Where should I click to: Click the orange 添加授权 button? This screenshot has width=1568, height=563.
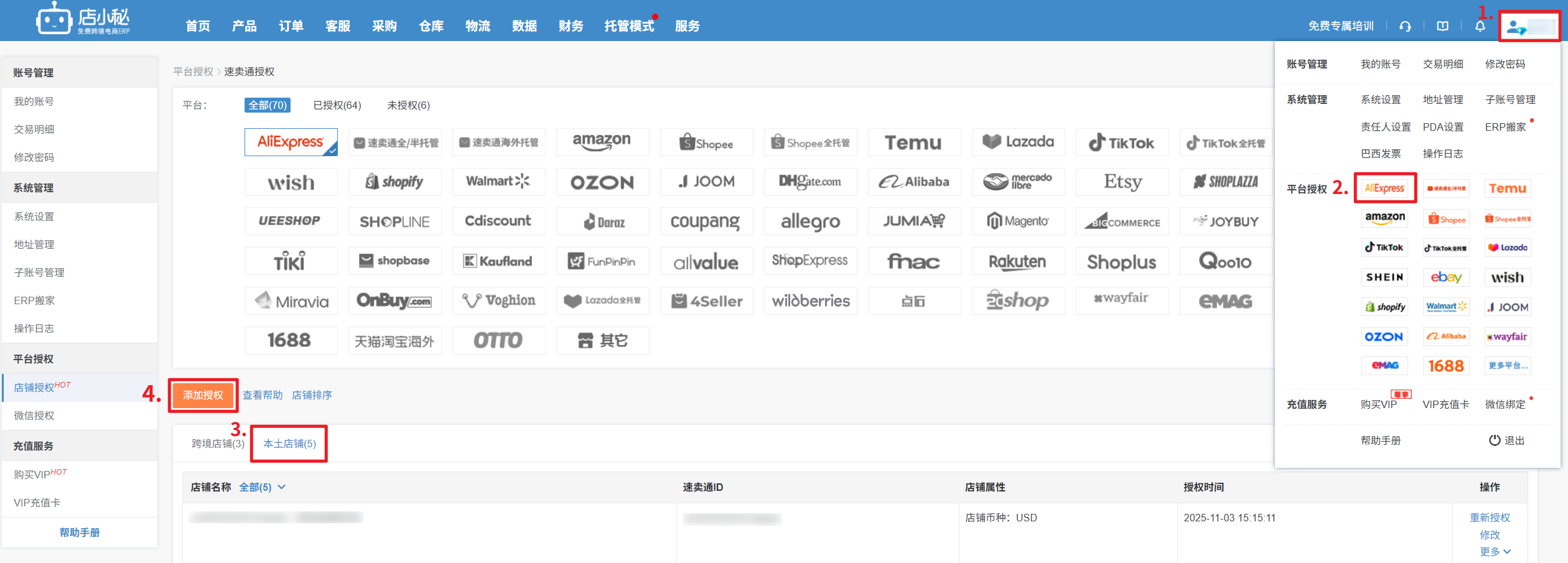point(203,395)
